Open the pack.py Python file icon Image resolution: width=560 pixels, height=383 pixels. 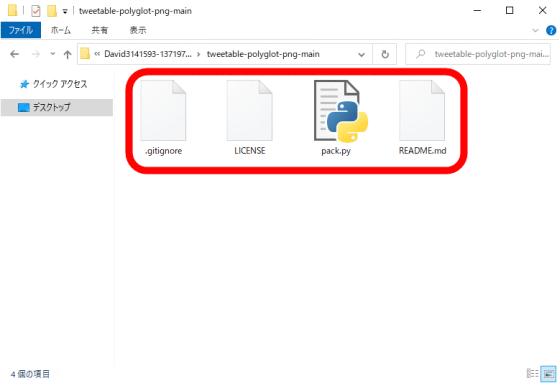click(x=341, y=111)
